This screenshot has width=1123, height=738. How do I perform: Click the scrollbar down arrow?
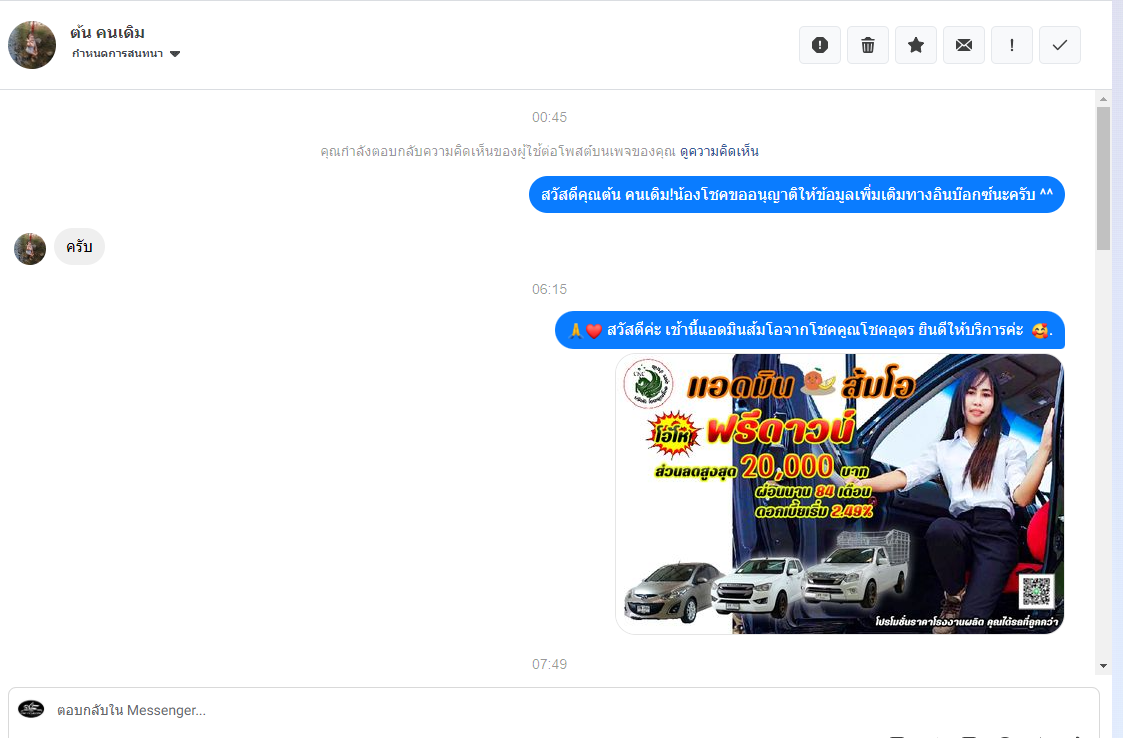tap(1103, 666)
